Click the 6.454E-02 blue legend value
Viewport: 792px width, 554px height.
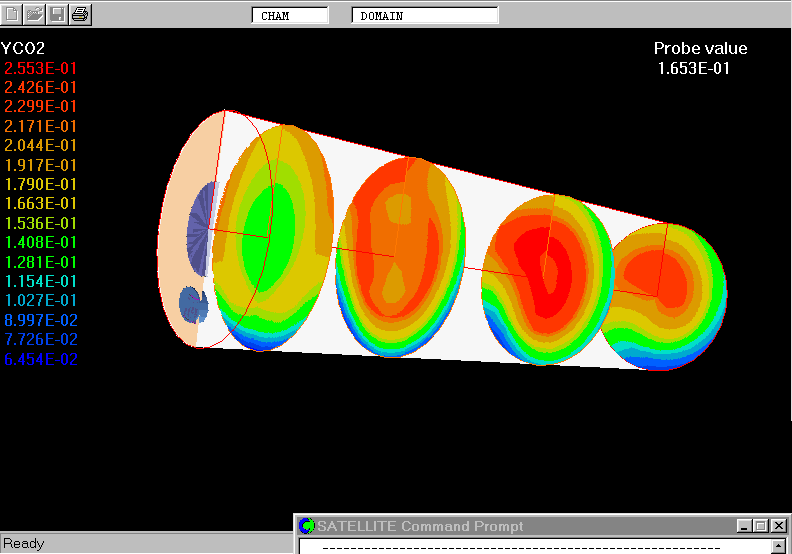[x=41, y=359]
